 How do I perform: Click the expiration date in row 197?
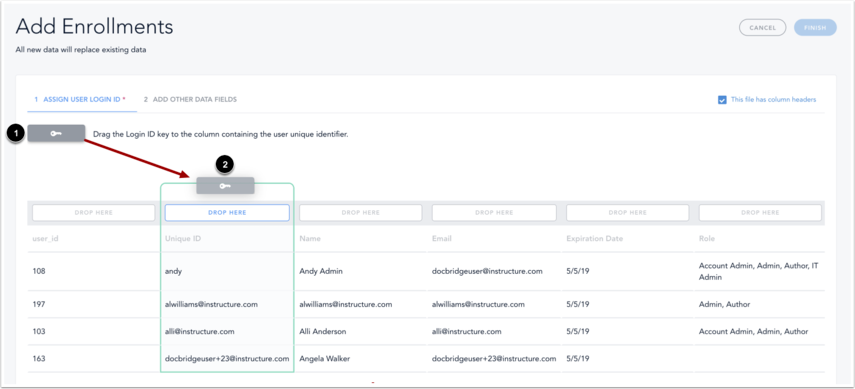point(578,304)
